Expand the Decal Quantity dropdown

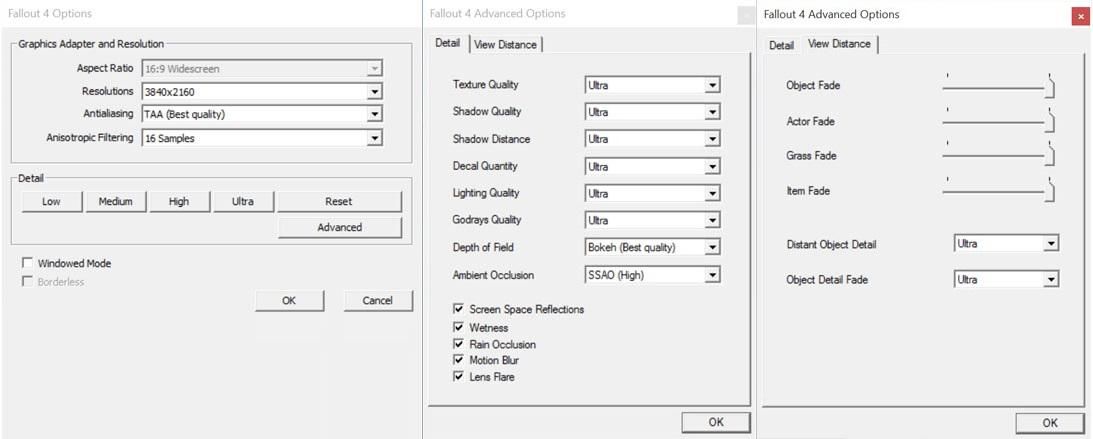652,167
